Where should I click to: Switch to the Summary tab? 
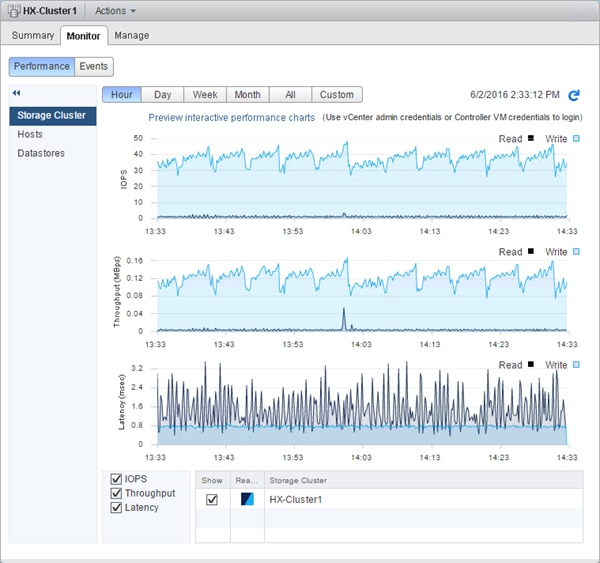coord(33,36)
